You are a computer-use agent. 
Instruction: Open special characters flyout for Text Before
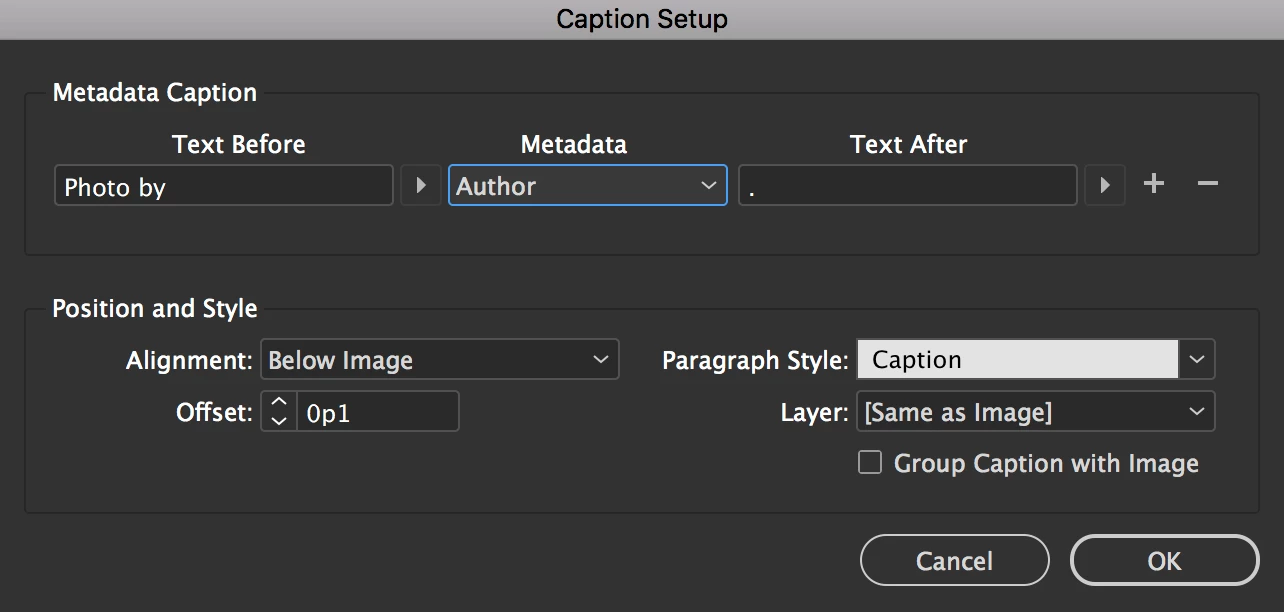(421, 186)
